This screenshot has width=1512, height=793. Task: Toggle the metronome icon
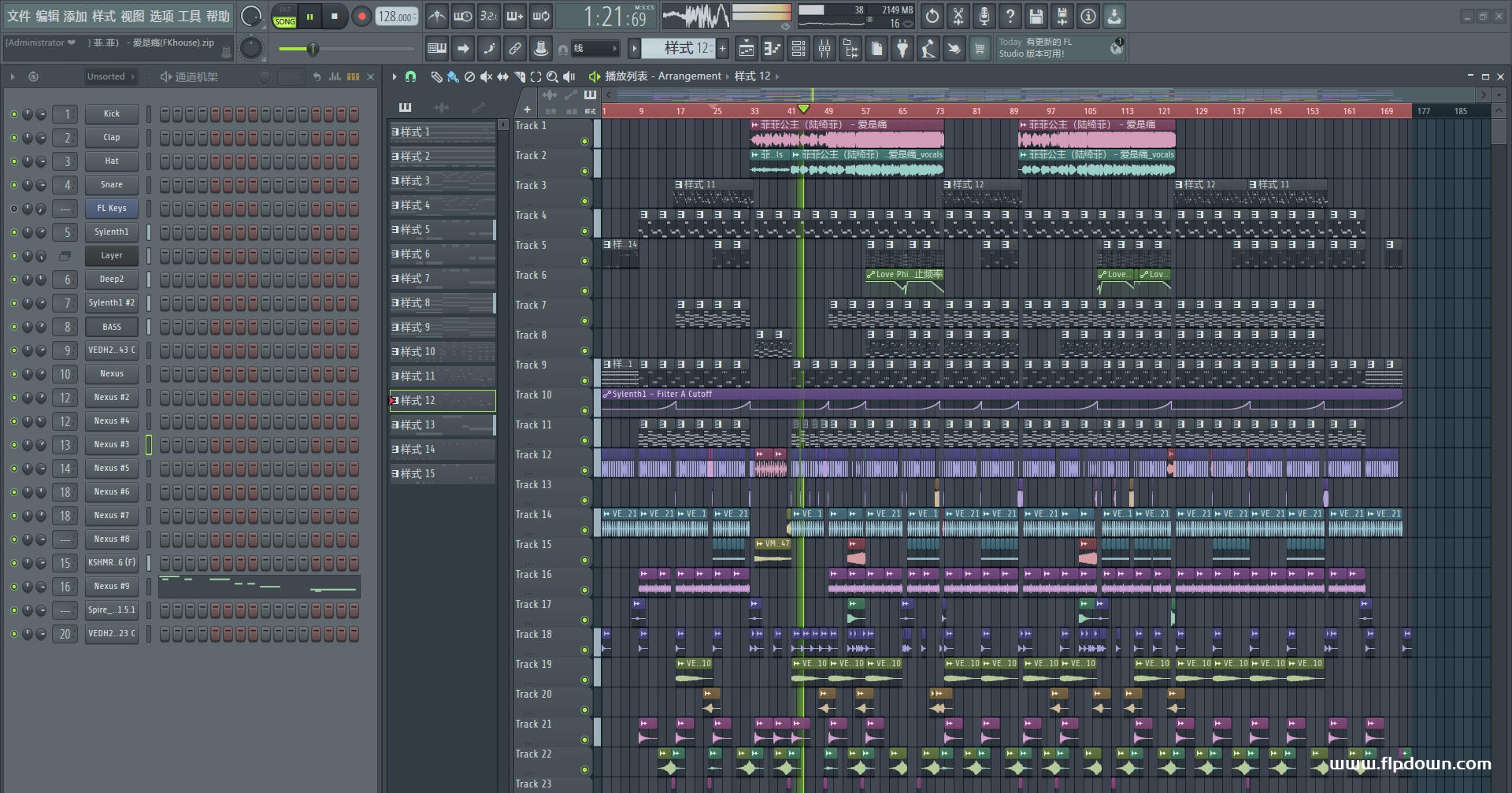coord(437,16)
